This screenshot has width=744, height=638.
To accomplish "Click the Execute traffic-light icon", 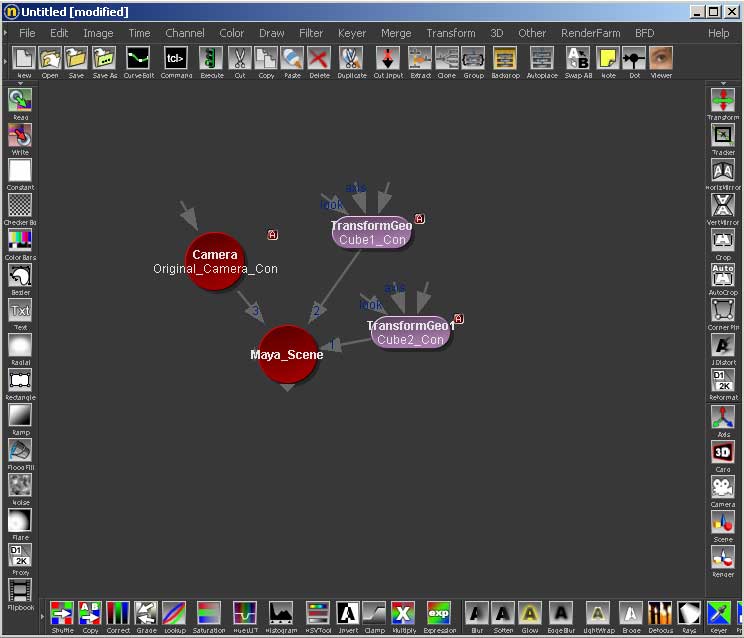I will (211, 59).
